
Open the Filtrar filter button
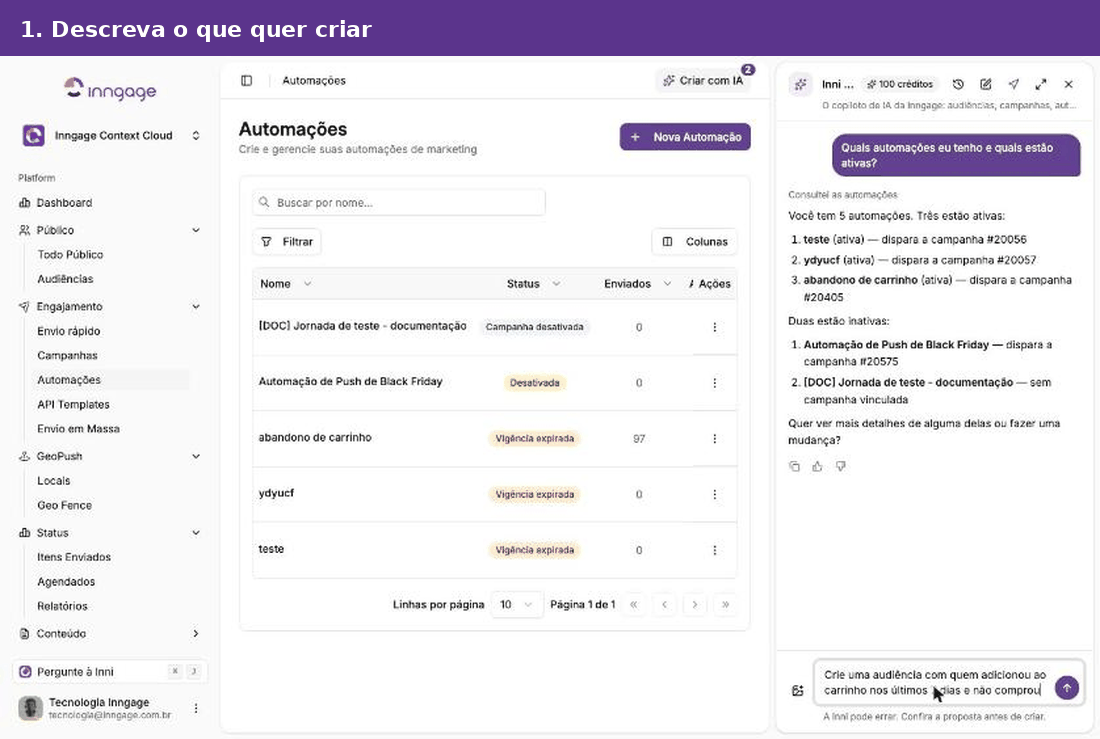click(x=287, y=241)
